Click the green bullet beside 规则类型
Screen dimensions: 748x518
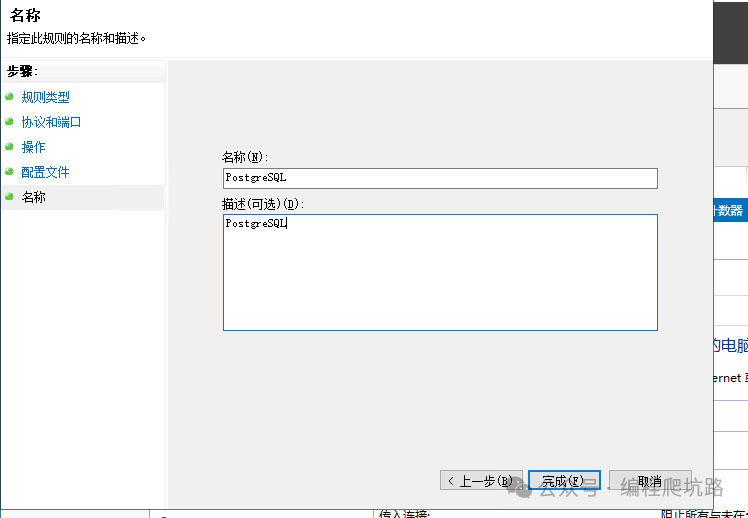click(10, 97)
